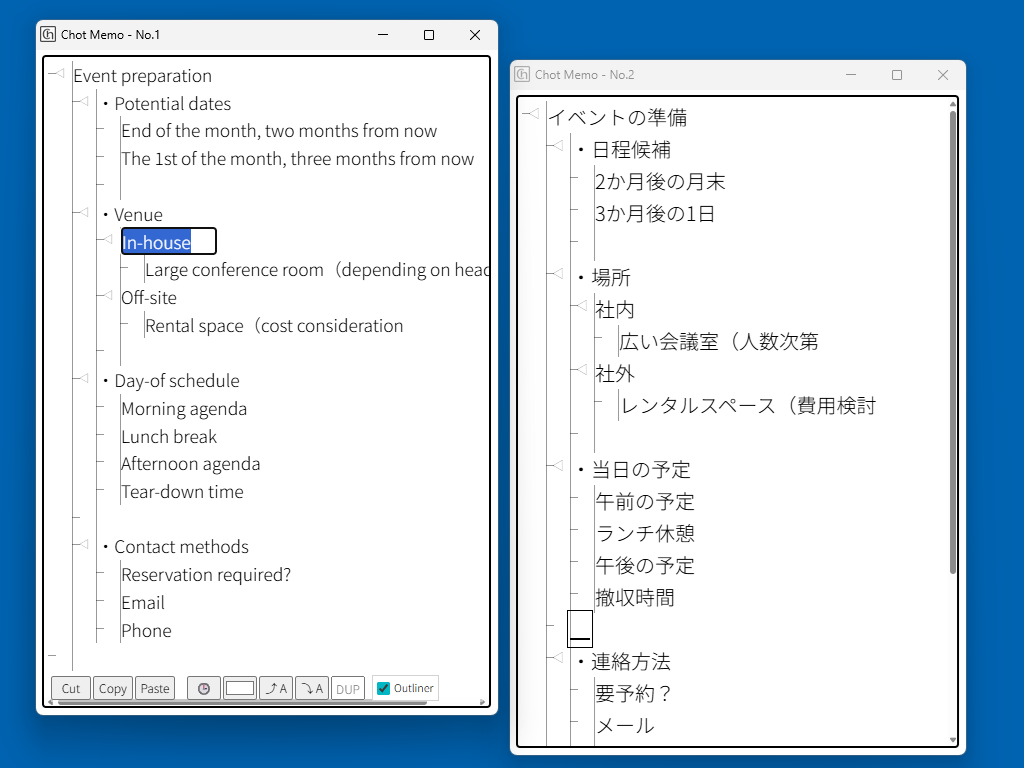Image resolution: width=1024 pixels, height=768 pixels.
Task: Click the up-arrow A toolbar button
Action: click(x=276, y=688)
